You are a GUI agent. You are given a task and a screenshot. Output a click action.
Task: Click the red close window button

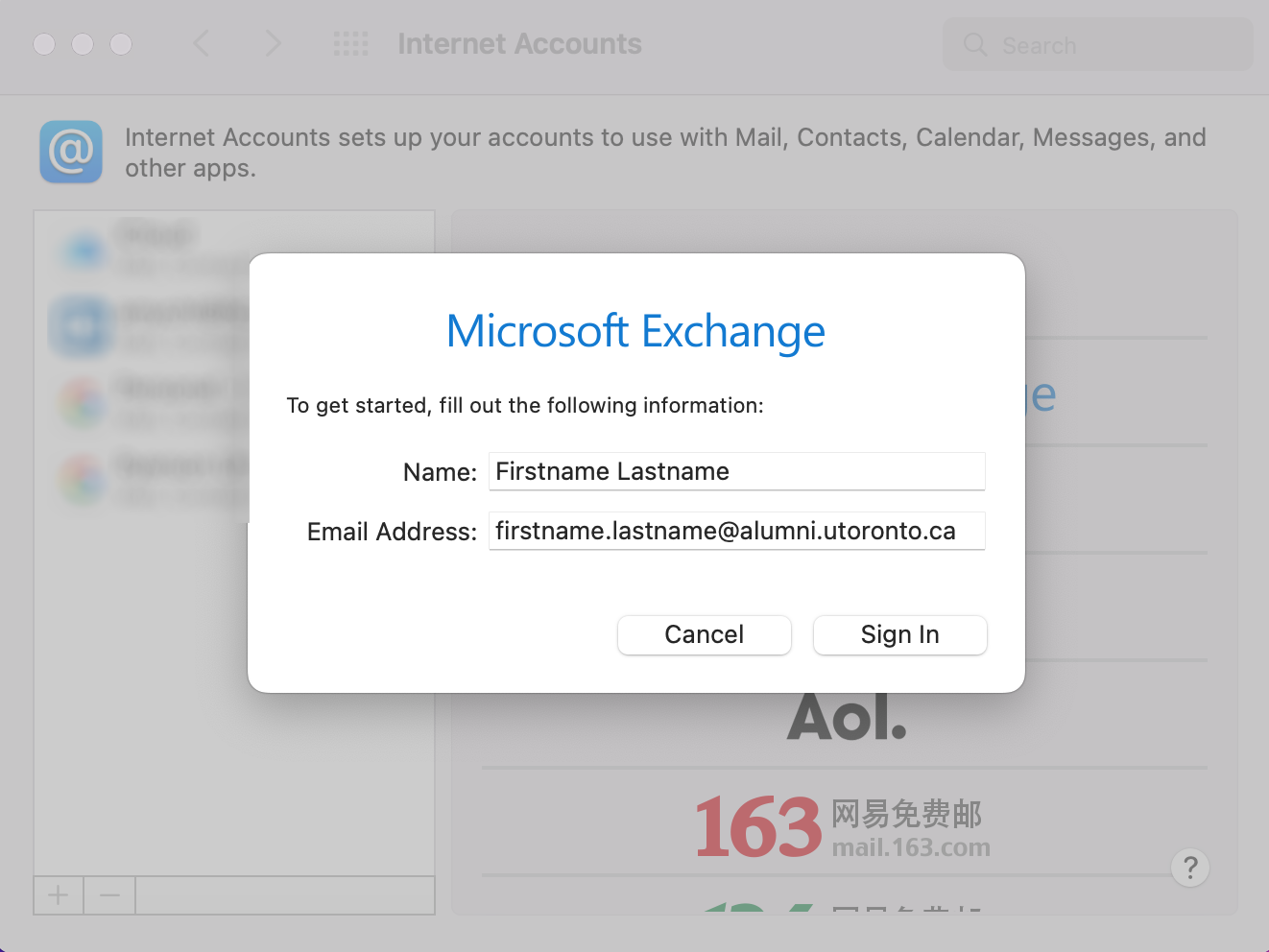point(44,44)
